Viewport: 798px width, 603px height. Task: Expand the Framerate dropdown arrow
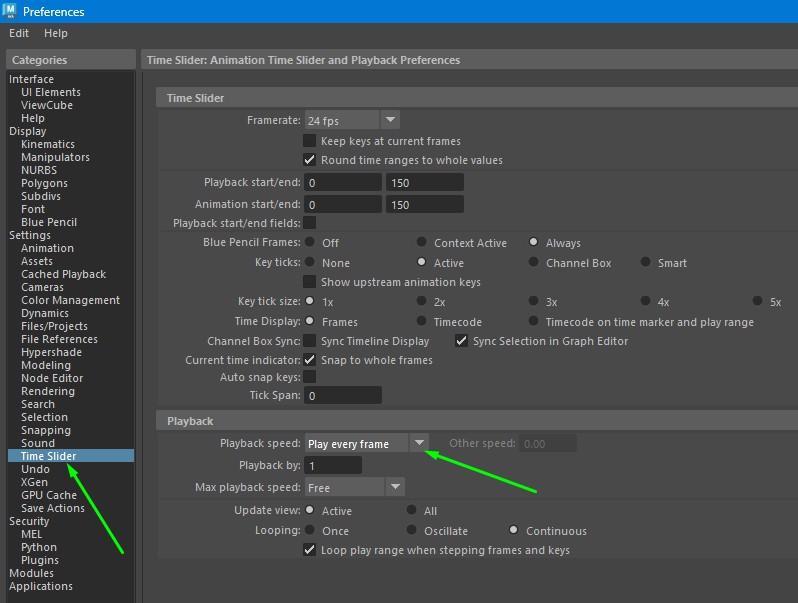coord(390,120)
